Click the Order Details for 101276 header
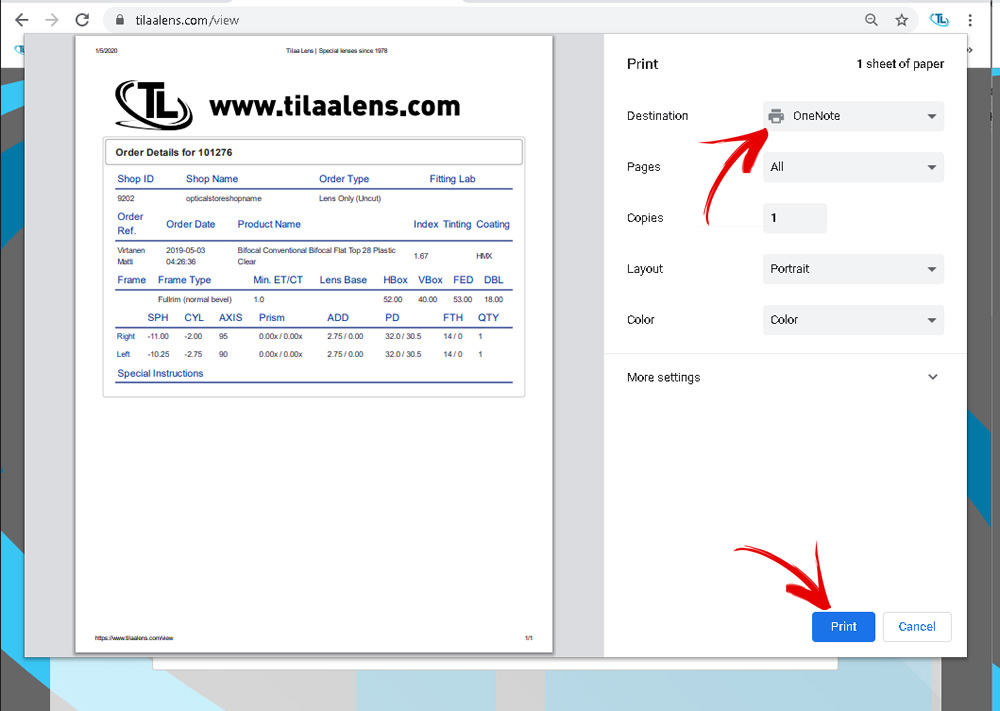Screen dimensions: 1000x711 click(x=313, y=152)
